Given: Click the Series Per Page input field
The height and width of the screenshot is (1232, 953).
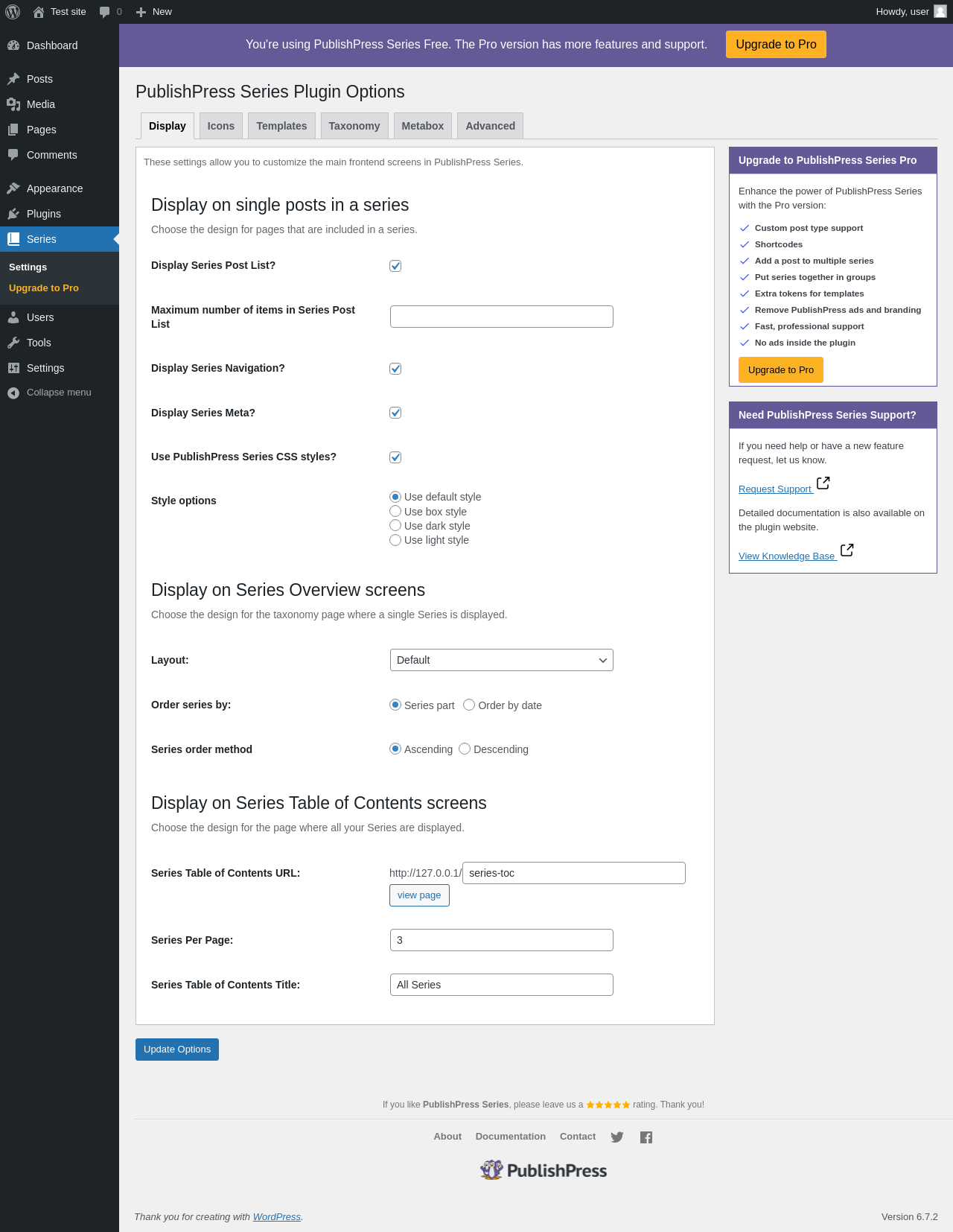Looking at the screenshot, I should (501, 940).
